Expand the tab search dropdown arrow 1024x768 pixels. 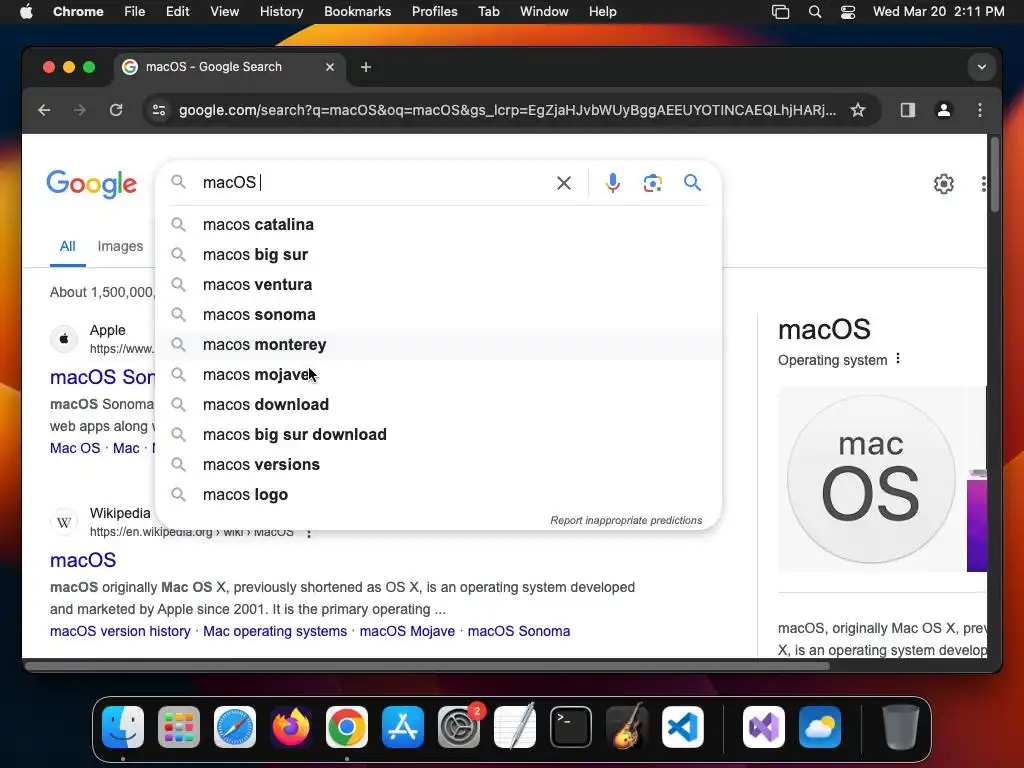point(982,67)
